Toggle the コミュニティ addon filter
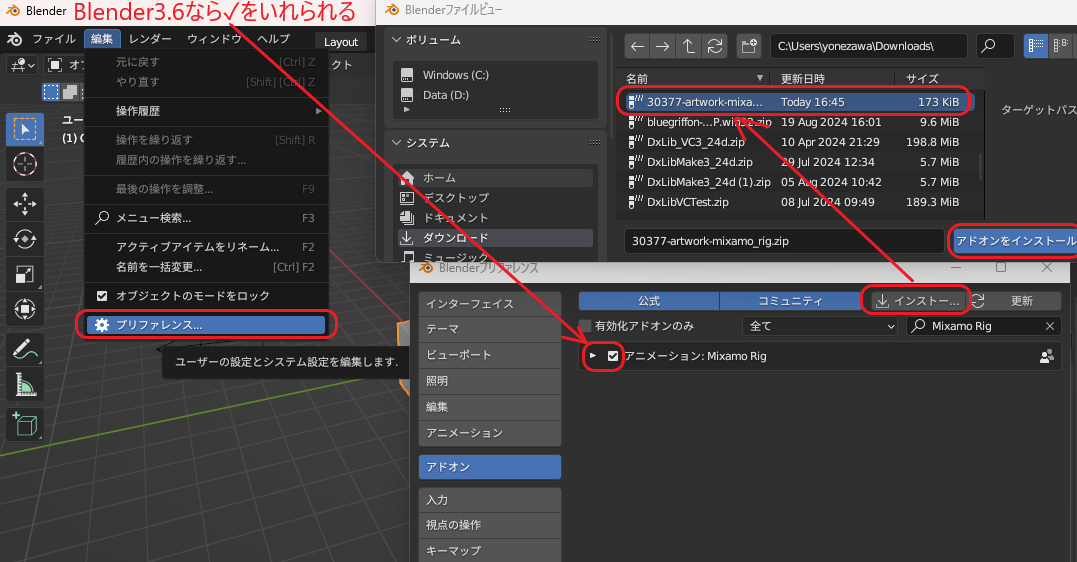This screenshot has width=1077, height=562. tap(790, 301)
